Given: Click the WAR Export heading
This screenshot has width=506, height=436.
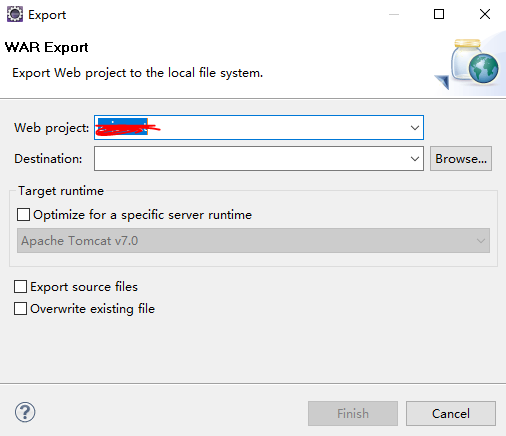Looking at the screenshot, I should 47,47.
